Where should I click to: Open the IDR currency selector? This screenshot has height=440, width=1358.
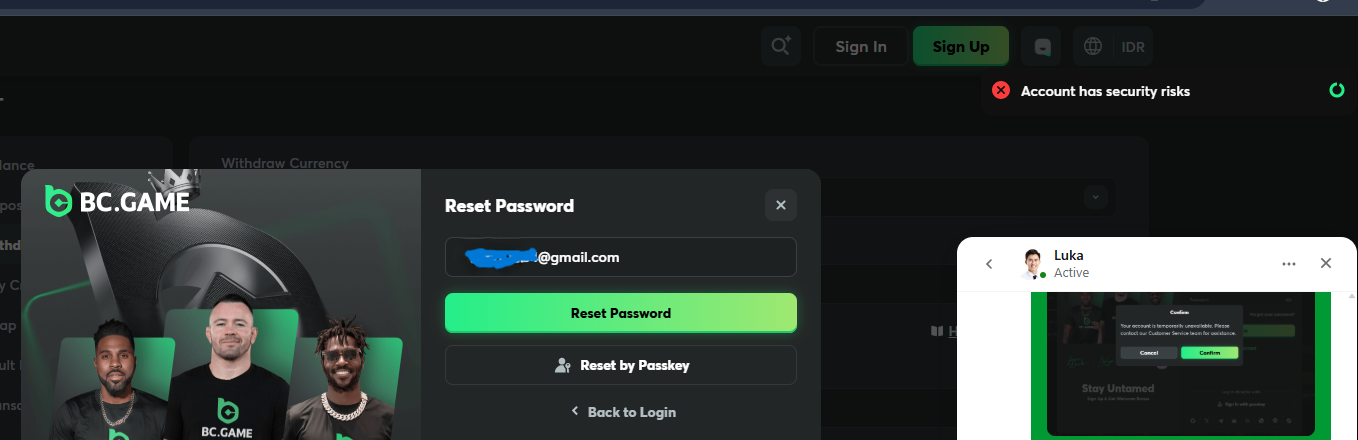(x=1133, y=46)
